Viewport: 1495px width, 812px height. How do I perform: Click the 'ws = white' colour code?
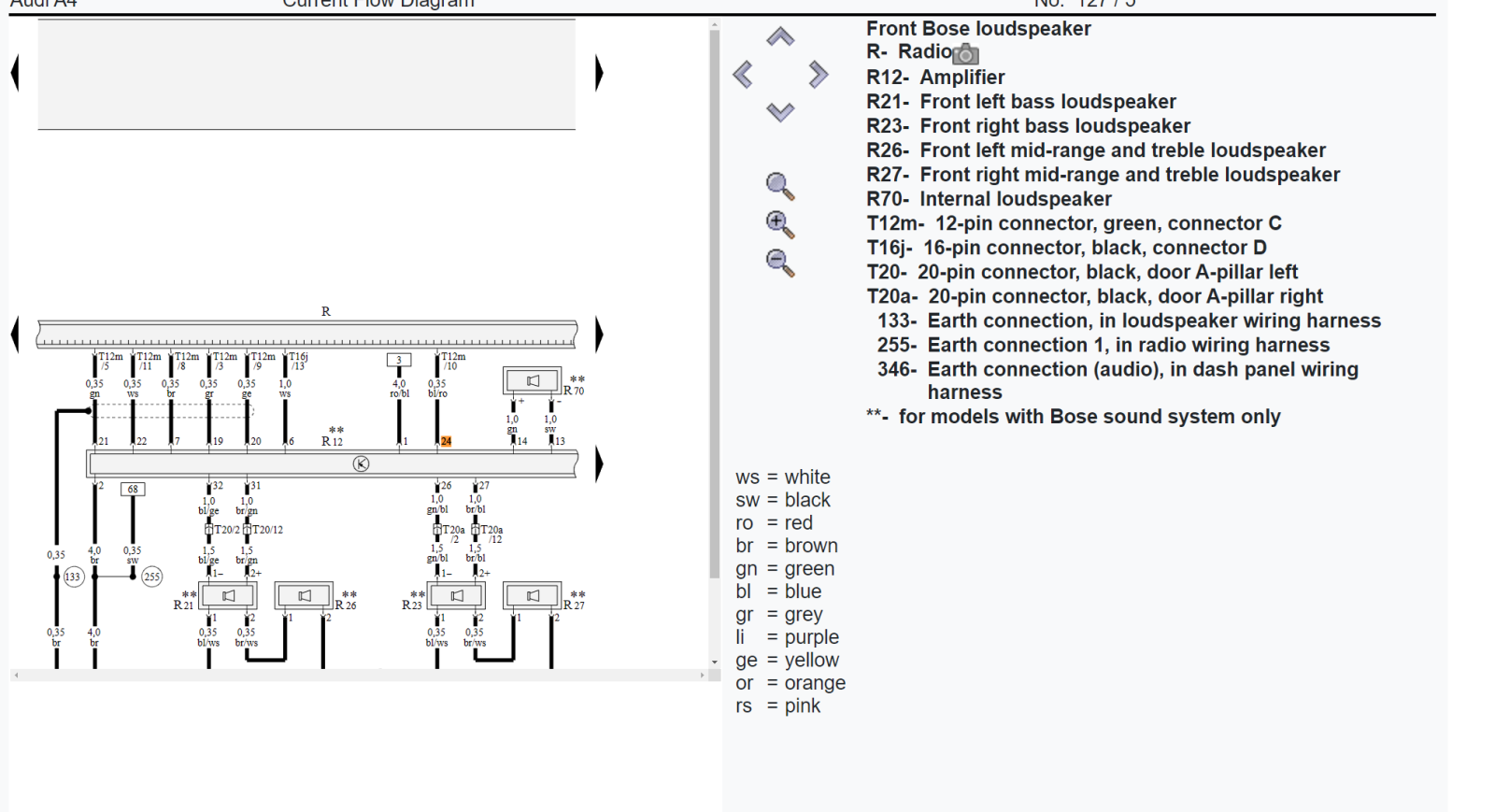(782, 477)
